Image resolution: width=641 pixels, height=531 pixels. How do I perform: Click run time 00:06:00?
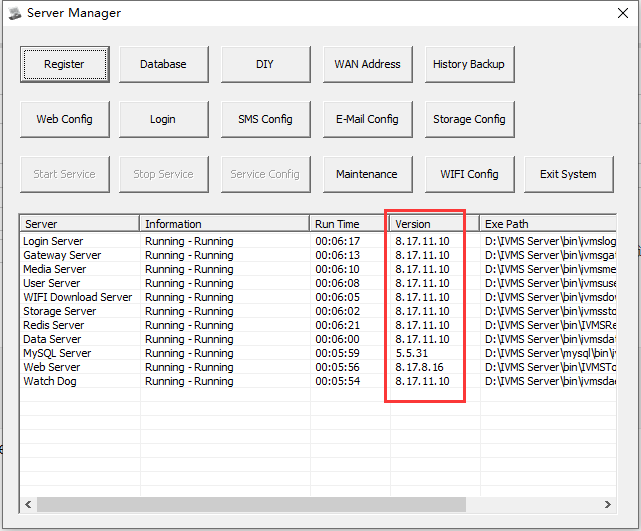[x=338, y=339]
